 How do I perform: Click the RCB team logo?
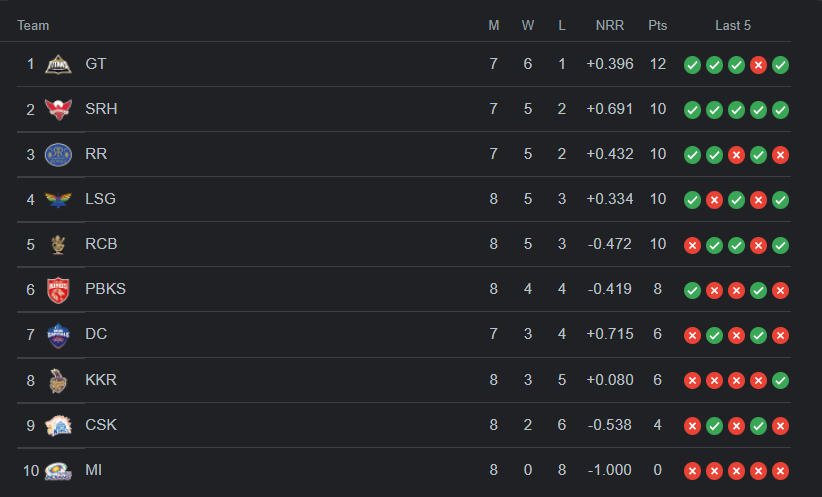[59, 244]
